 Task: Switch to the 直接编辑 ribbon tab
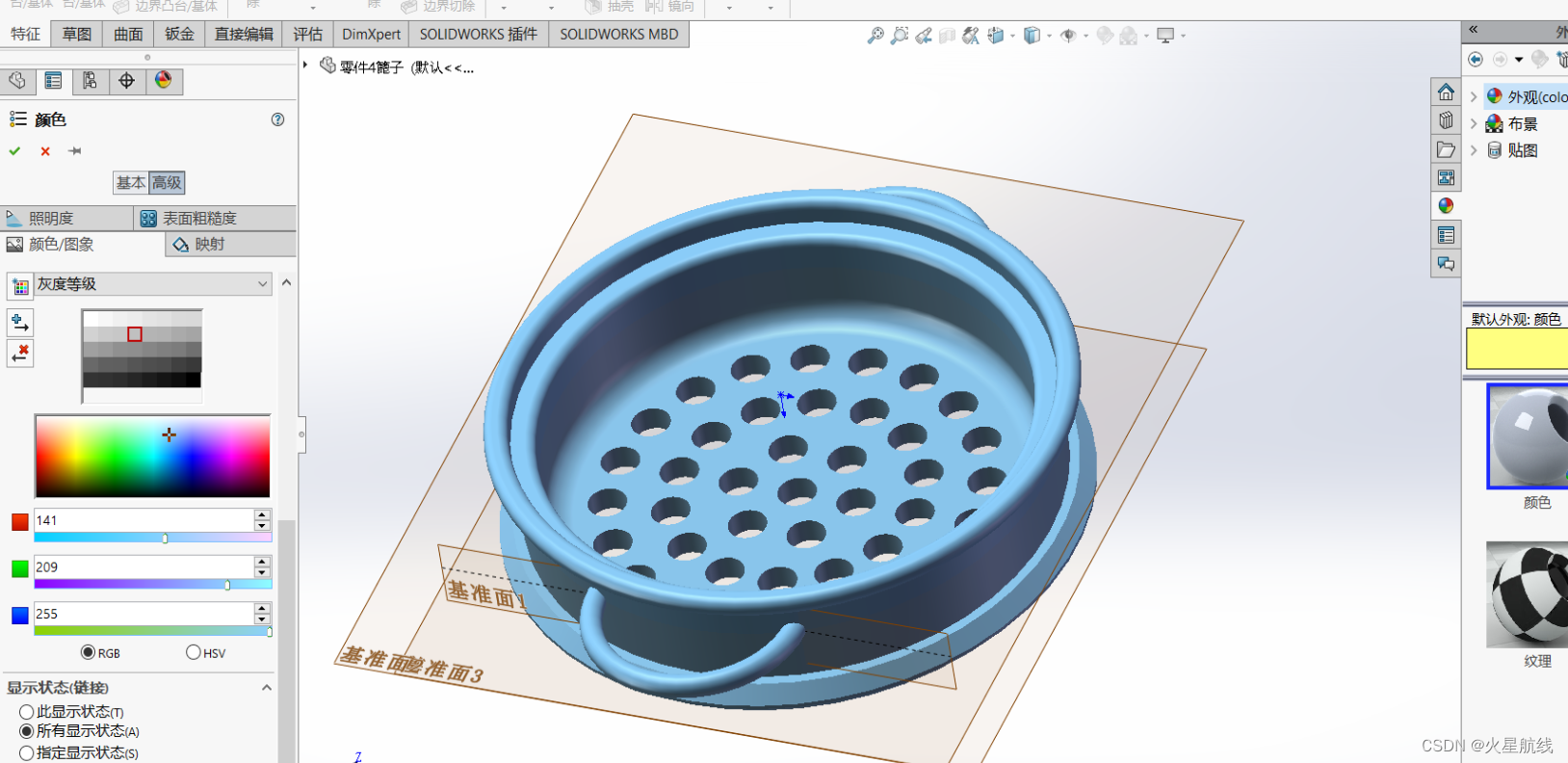(x=244, y=35)
